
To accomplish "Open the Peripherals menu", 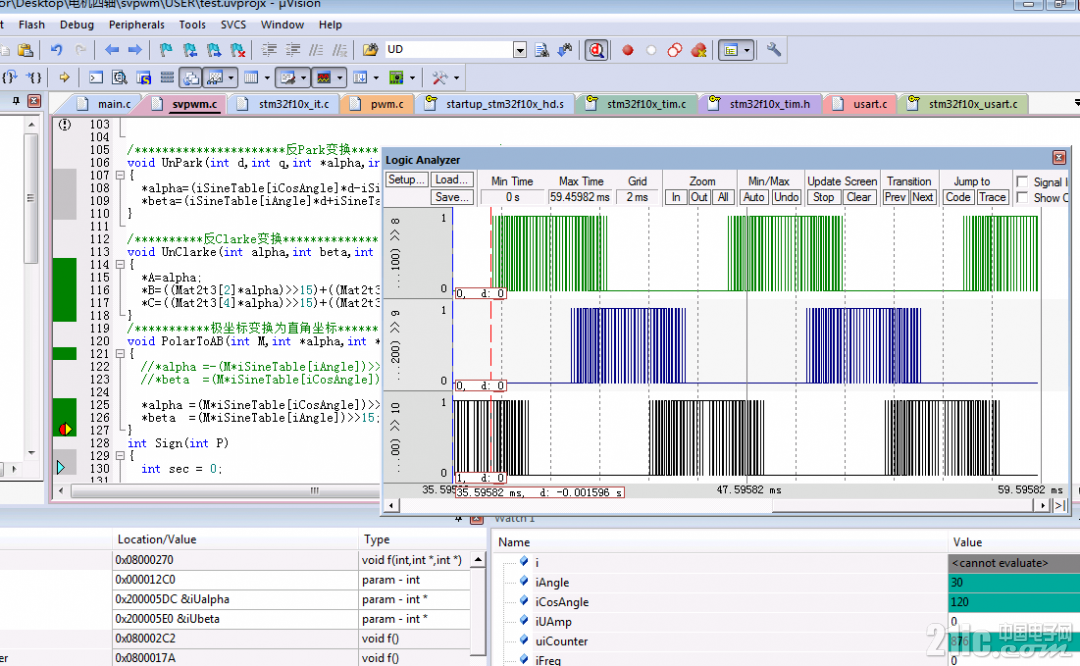I will tap(136, 25).
